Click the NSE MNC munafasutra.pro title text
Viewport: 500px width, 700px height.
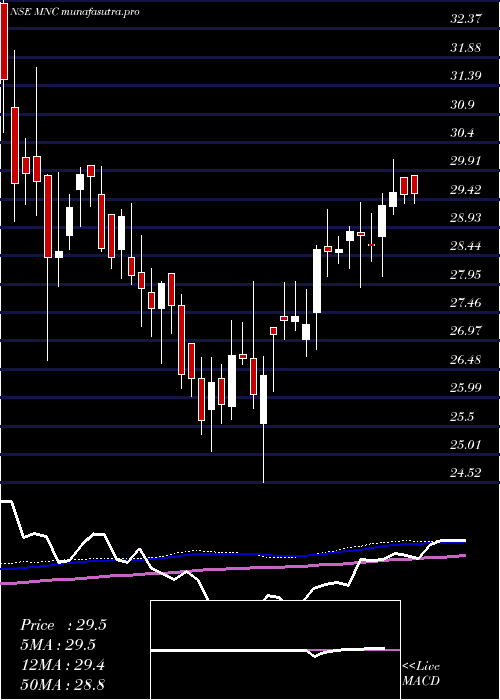[x=75, y=12]
